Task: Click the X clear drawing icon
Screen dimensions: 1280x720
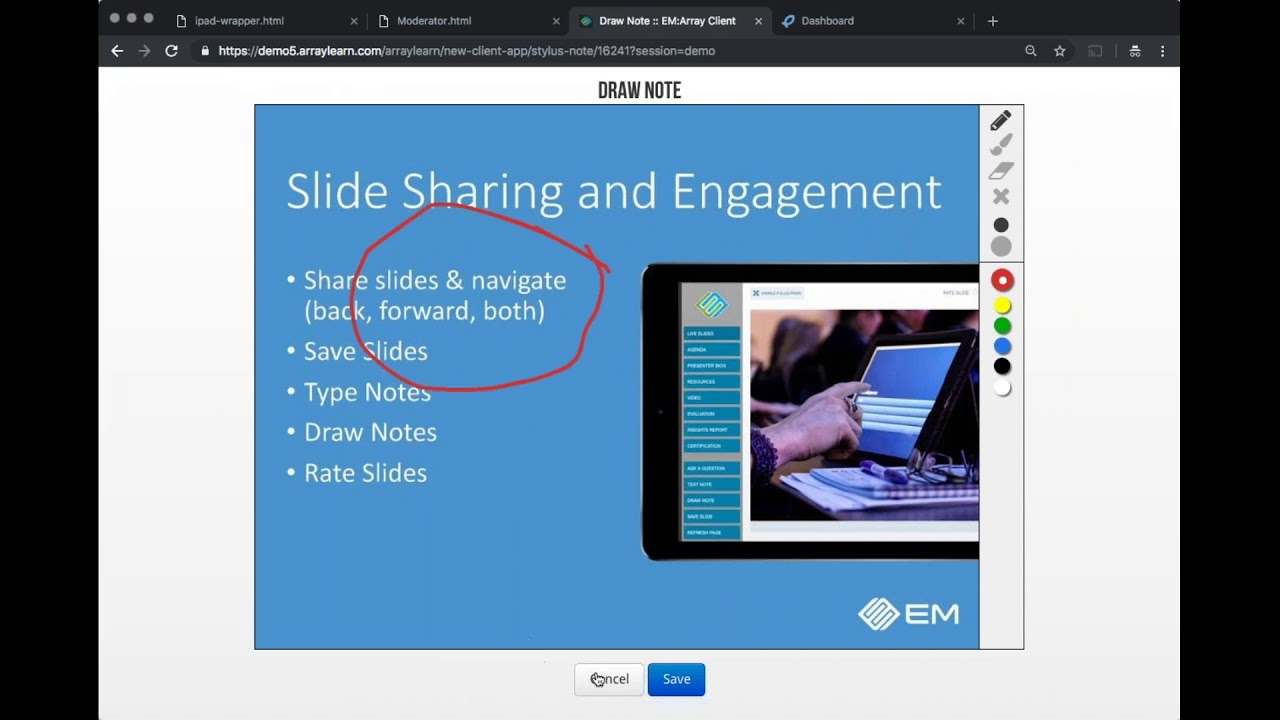Action: pyautogui.click(x=1001, y=196)
